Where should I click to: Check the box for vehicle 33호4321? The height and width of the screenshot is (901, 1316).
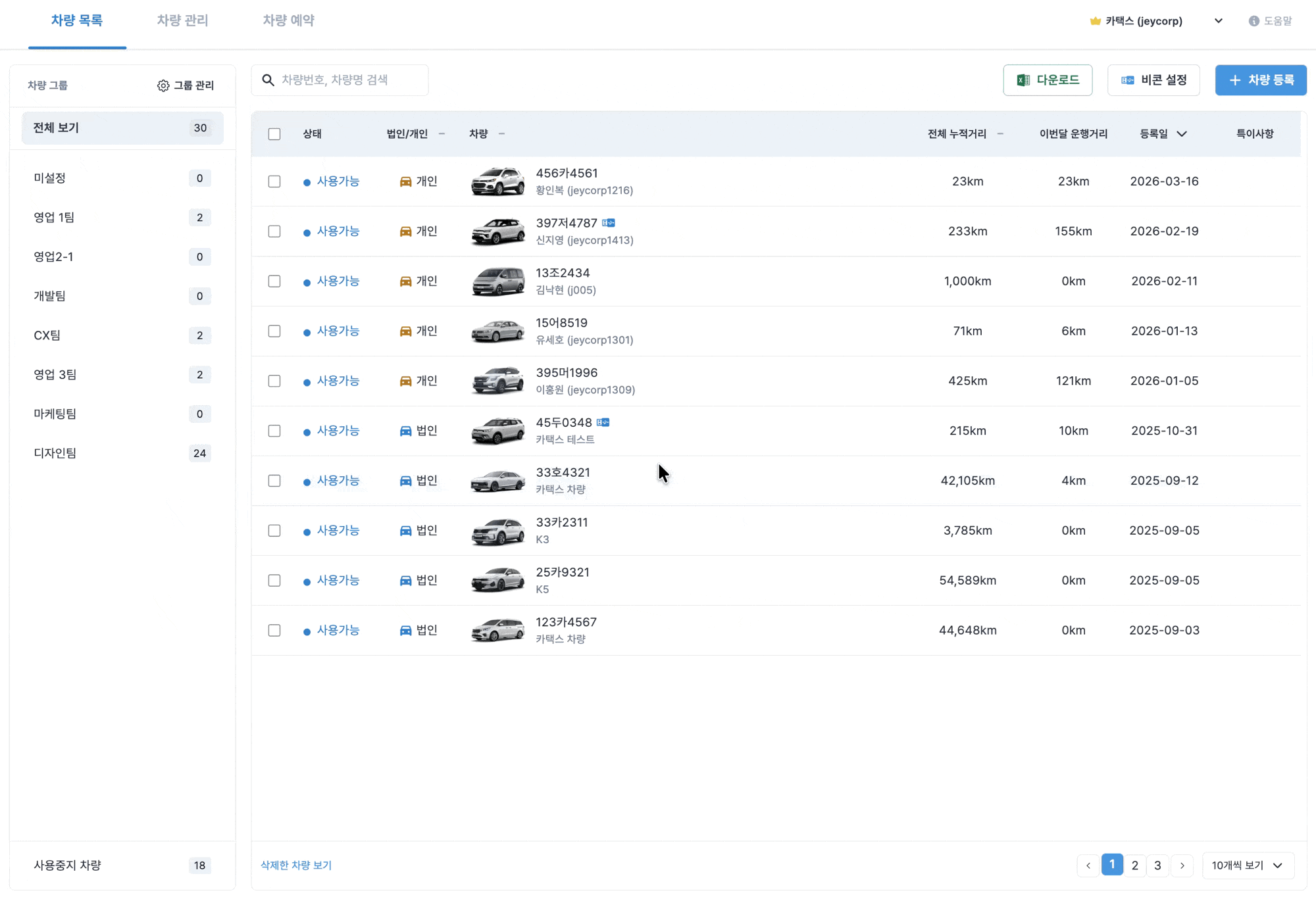point(274,481)
